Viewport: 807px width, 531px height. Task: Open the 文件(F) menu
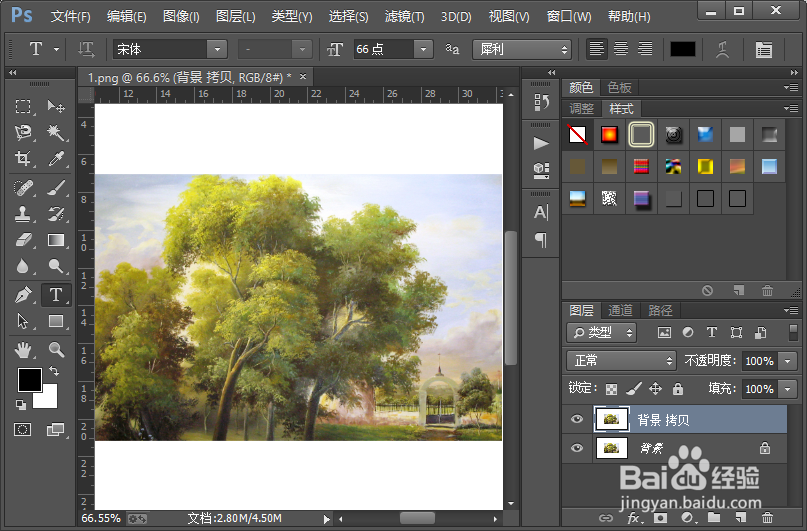(x=71, y=16)
